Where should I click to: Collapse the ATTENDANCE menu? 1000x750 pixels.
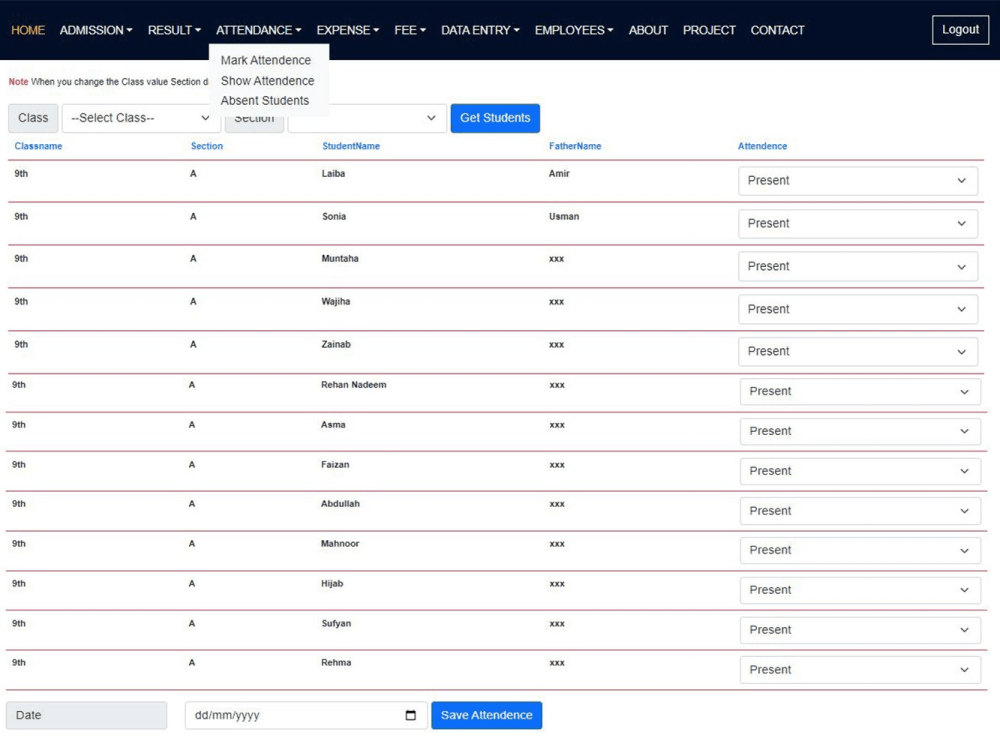pyautogui.click(x=258, y=30)
